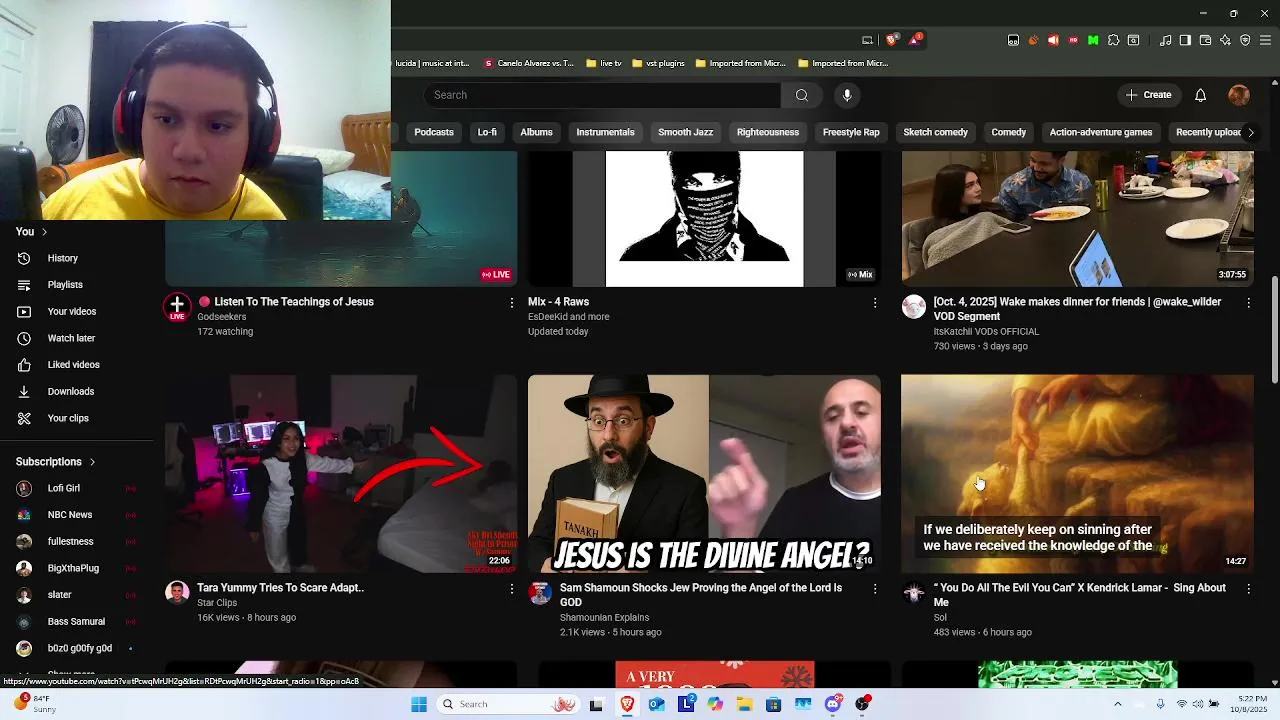Screen dimensions: 1280x720
Task: Expand the Subscriptions section
Action: pos(56,462)
